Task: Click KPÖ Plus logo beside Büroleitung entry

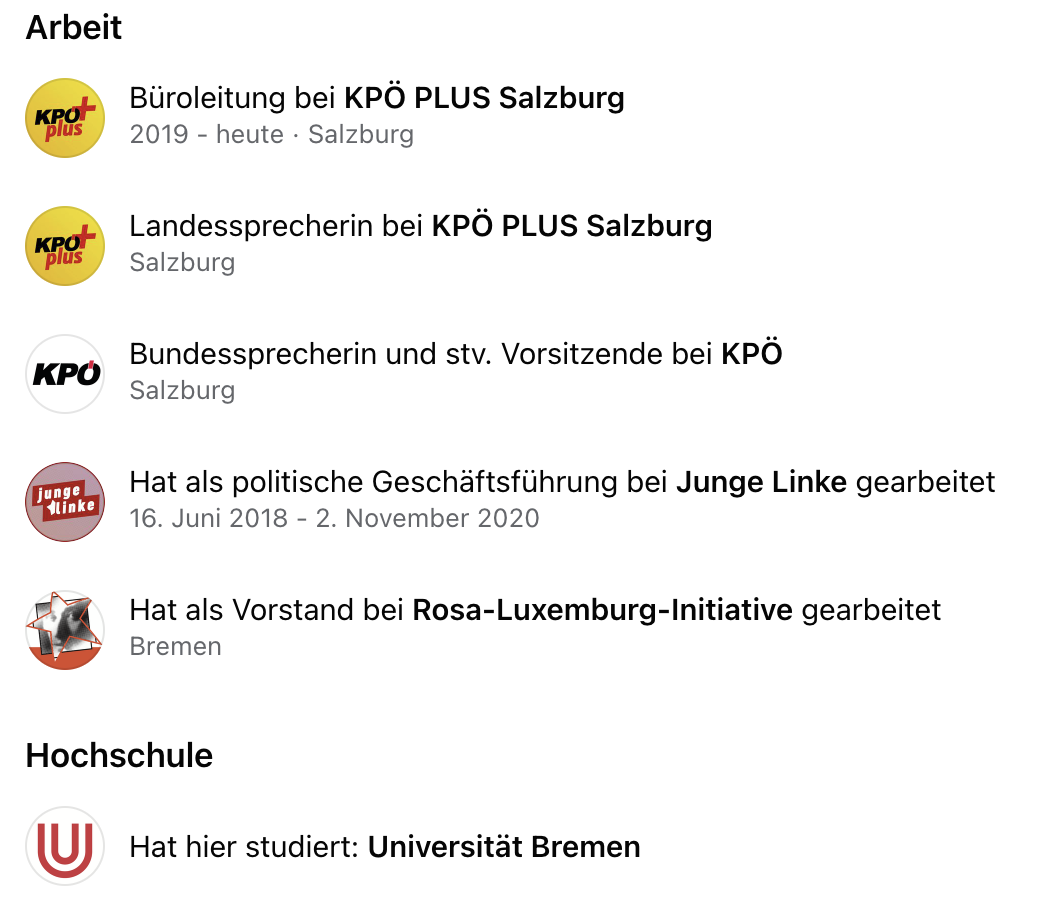Action: pyautogui.click(x=65, y=118)
